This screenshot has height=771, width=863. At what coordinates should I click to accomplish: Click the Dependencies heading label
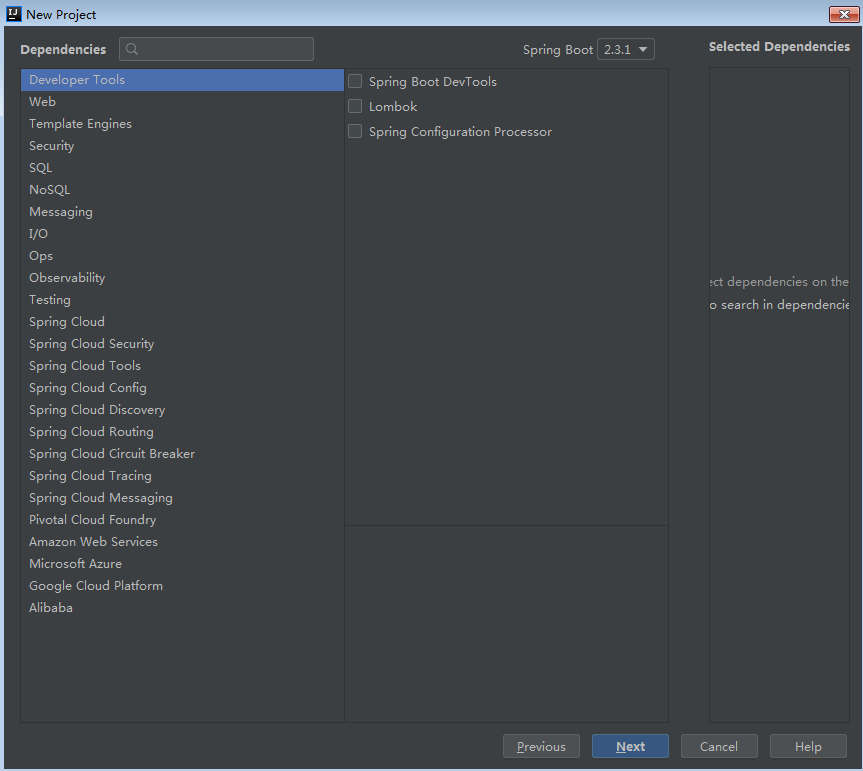pyautogui.click(x=63, y=50)
